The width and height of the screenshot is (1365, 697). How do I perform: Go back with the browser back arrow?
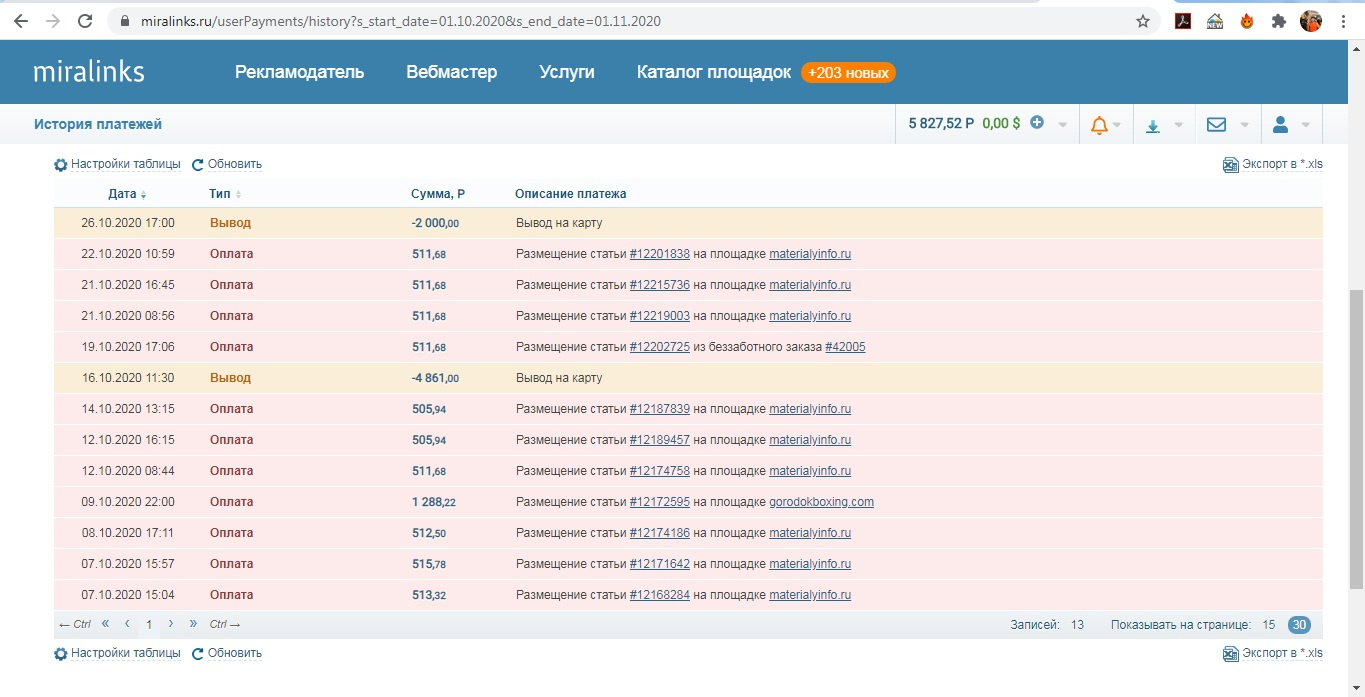[20, 21]
